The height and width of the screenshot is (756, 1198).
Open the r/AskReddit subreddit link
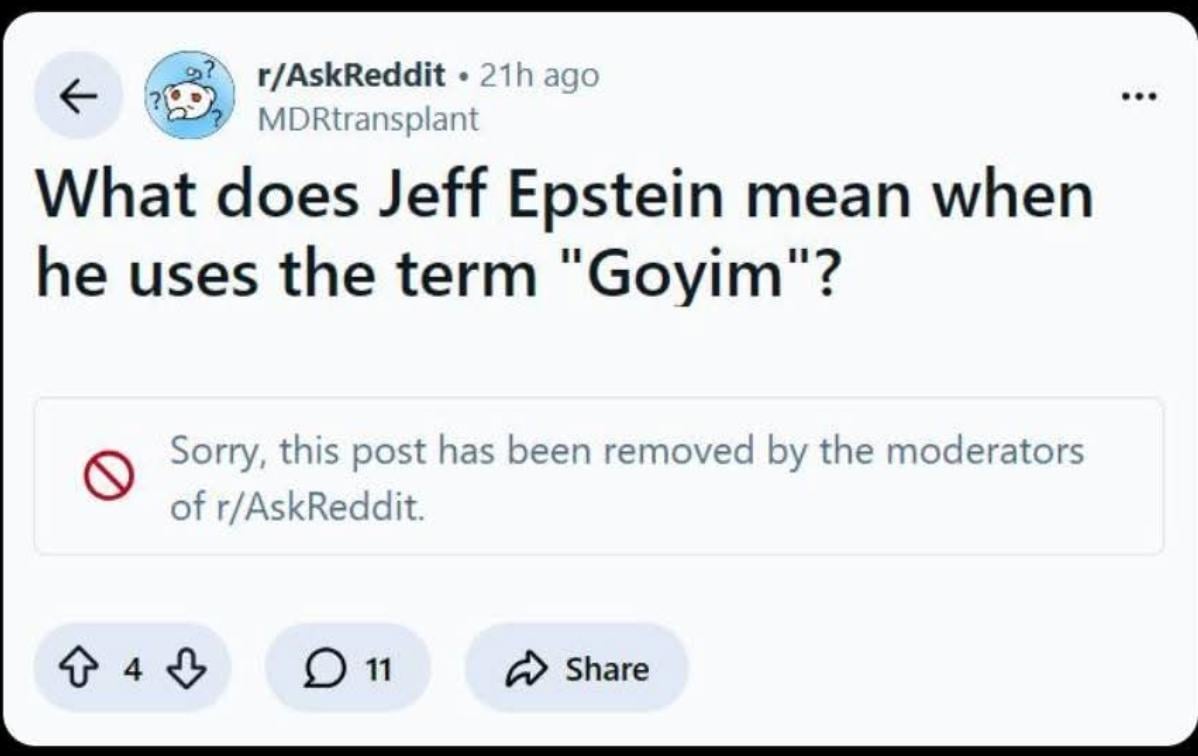pyautogui.click(x=351, y=75)
